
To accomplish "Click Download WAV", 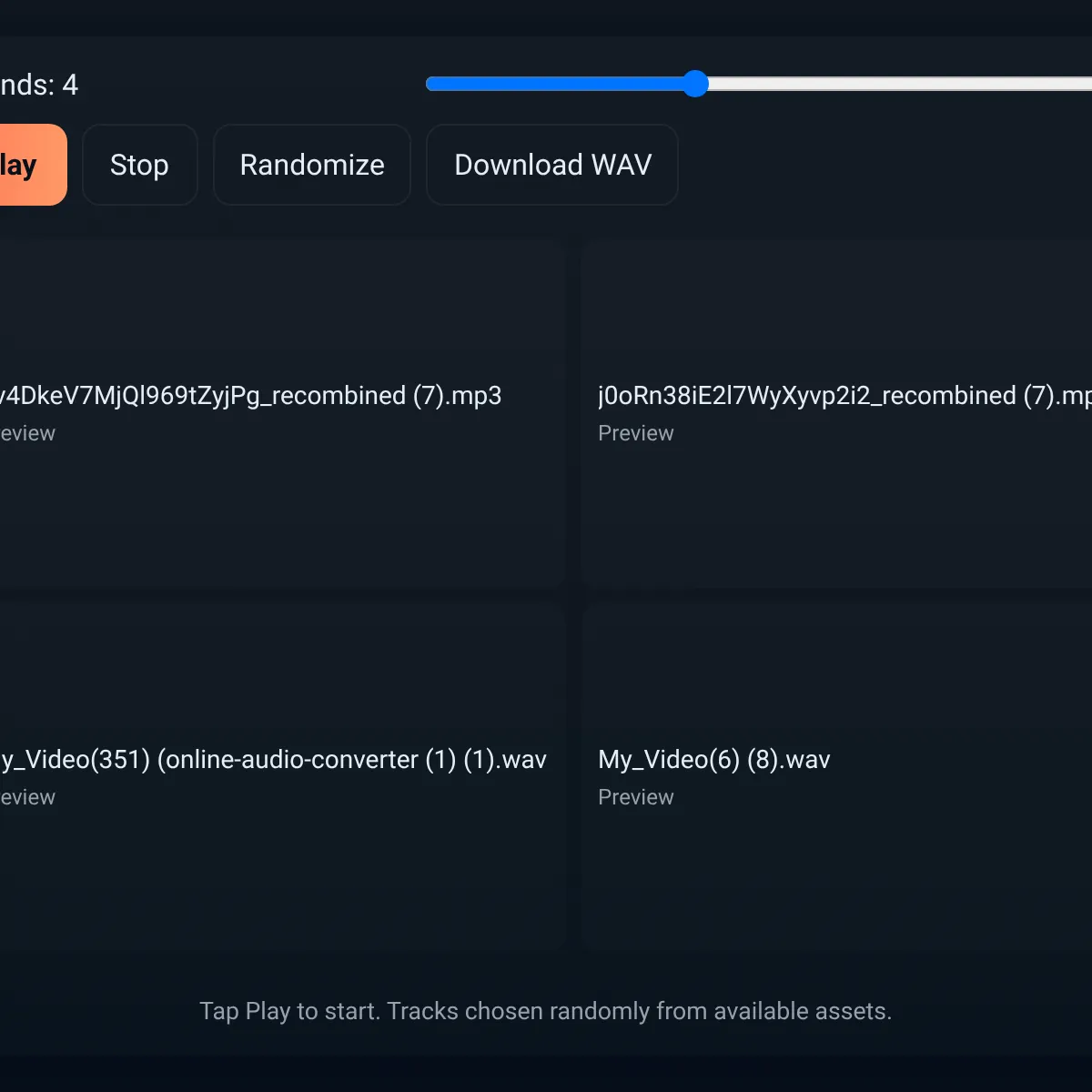I will (x=552, y=165).
